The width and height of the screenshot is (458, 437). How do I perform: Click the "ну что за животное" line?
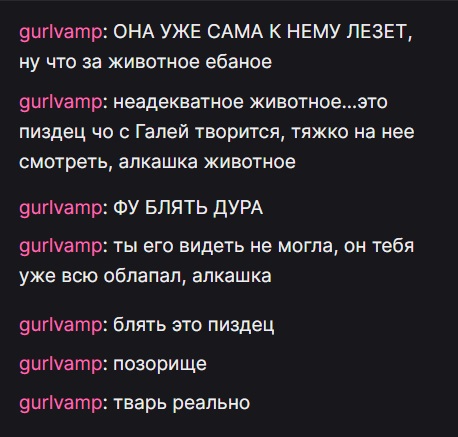click(145, 62)
